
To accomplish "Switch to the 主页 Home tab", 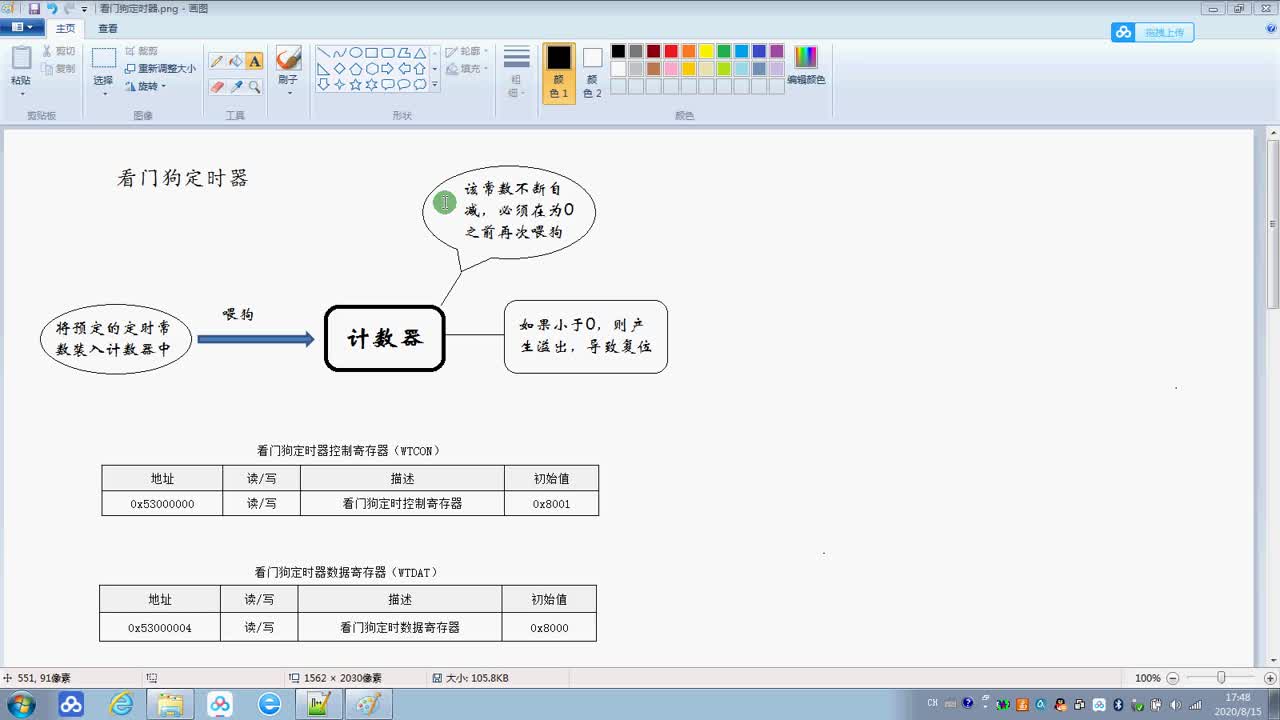I will tap(65, 28).
